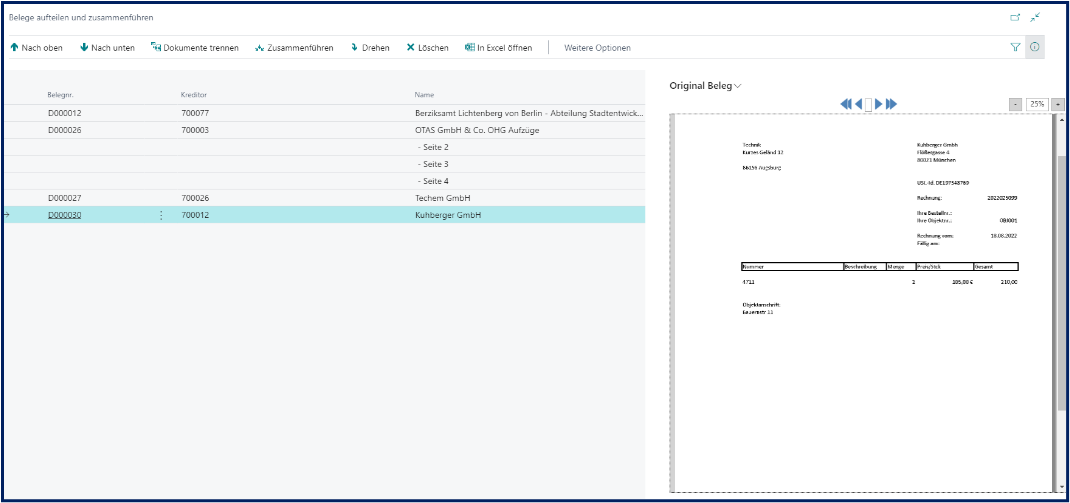
Task: Jump to last page of preview
Action: click(892, 104)
